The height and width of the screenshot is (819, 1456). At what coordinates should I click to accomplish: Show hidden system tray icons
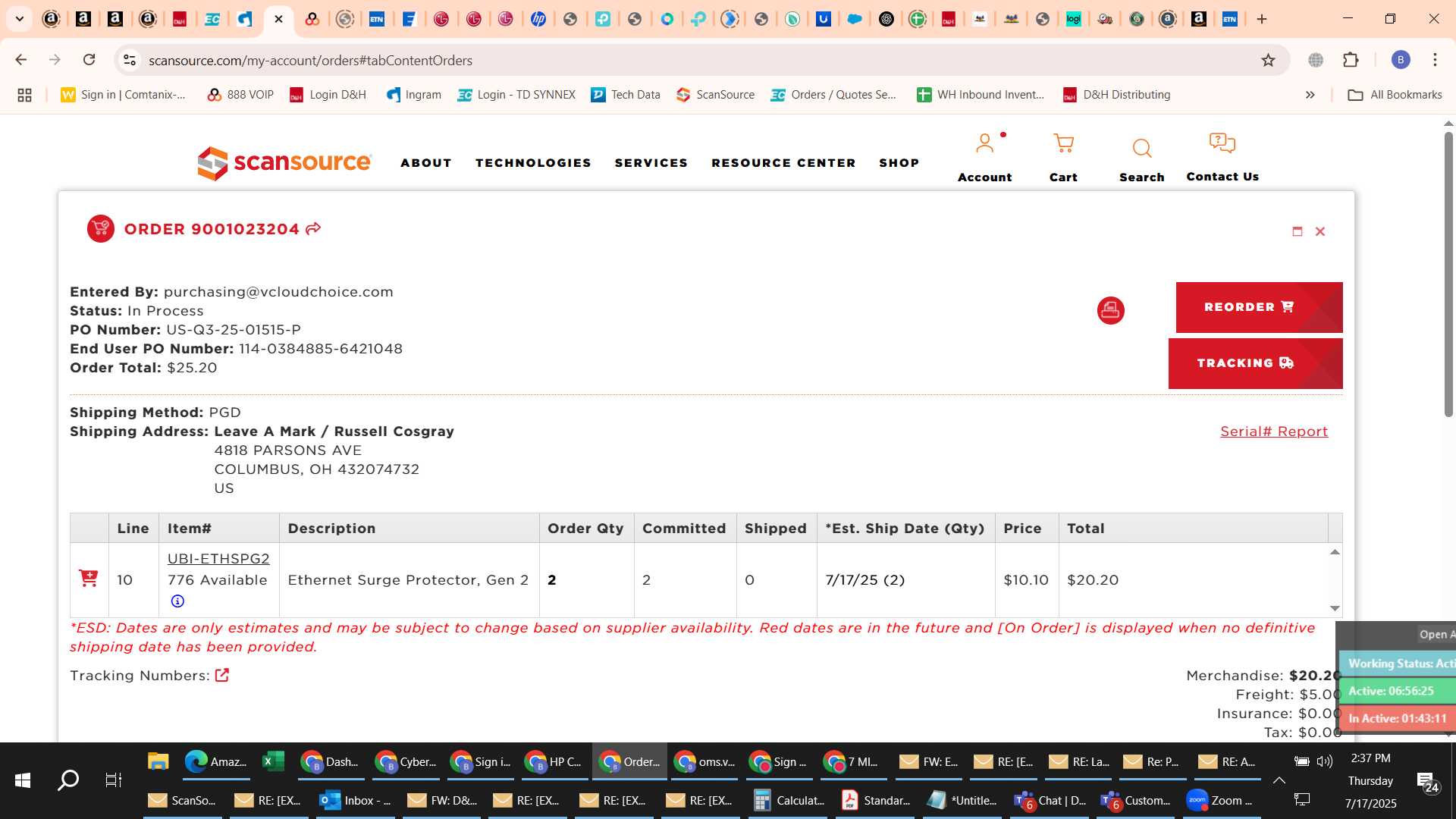pos(1279,780)
